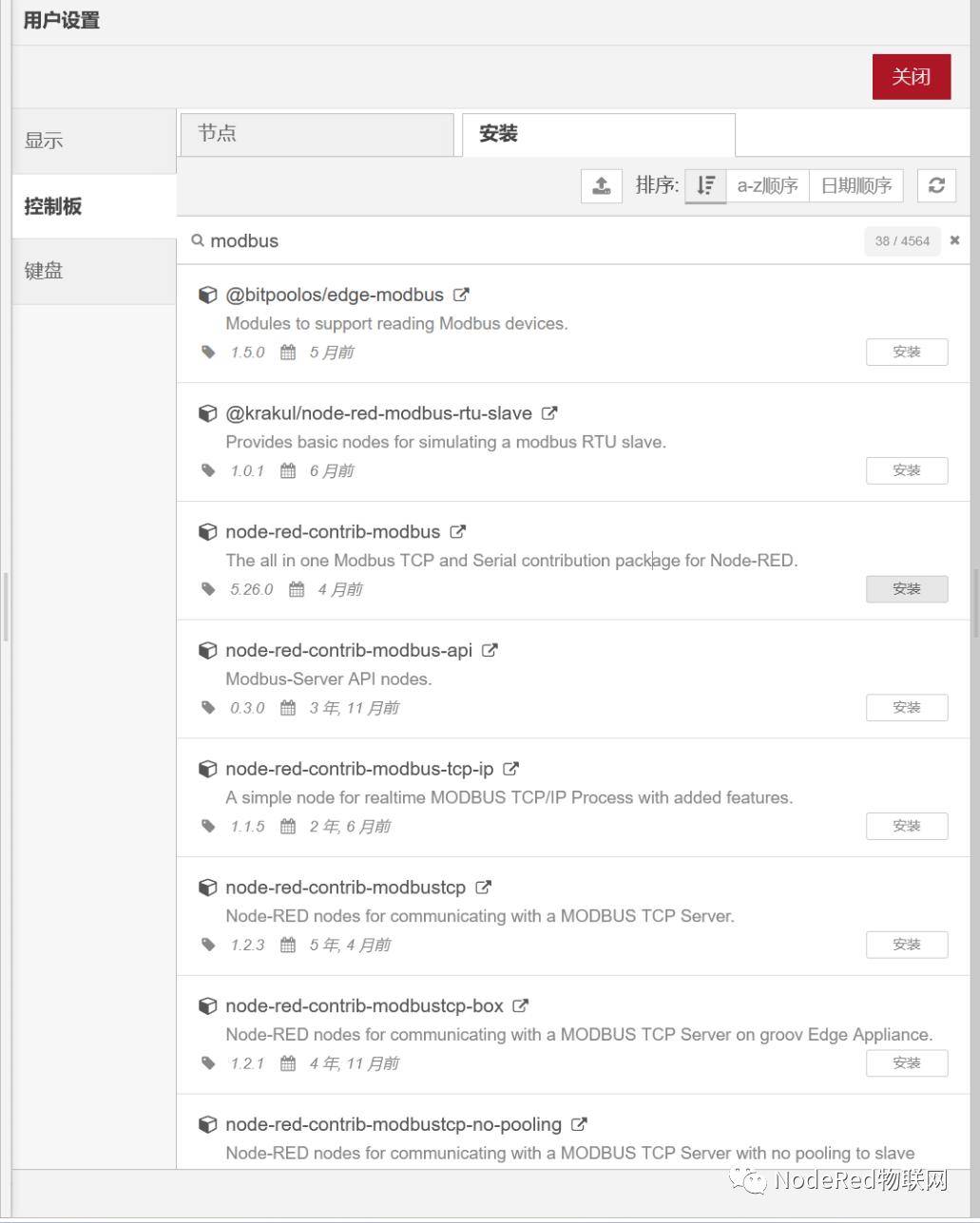
Task: Open external link for node-red-contrib-modbus-tcp-ip
Action: (x=511, y=769)
